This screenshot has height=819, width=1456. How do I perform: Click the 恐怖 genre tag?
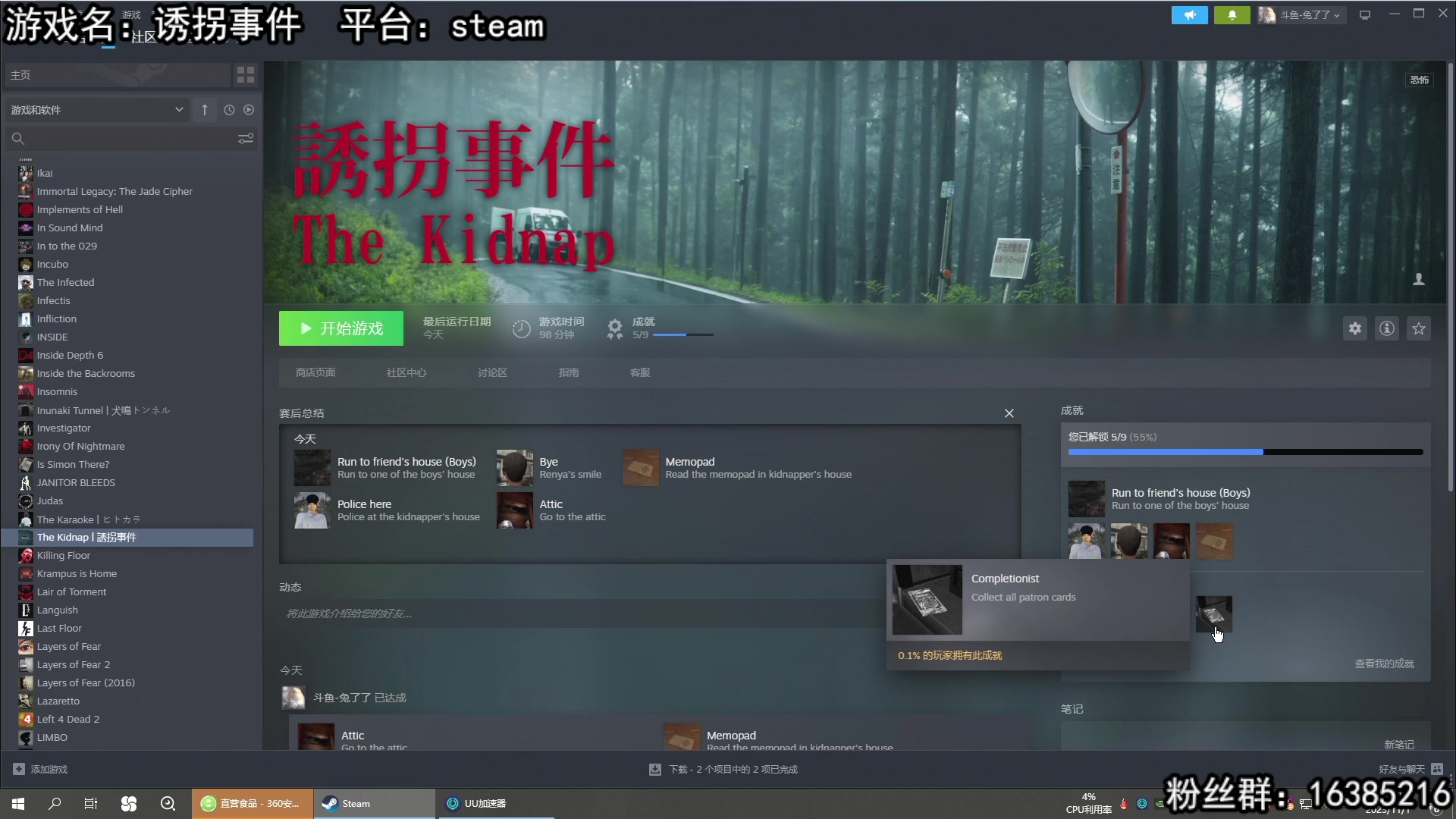(x=1420, y=80)
